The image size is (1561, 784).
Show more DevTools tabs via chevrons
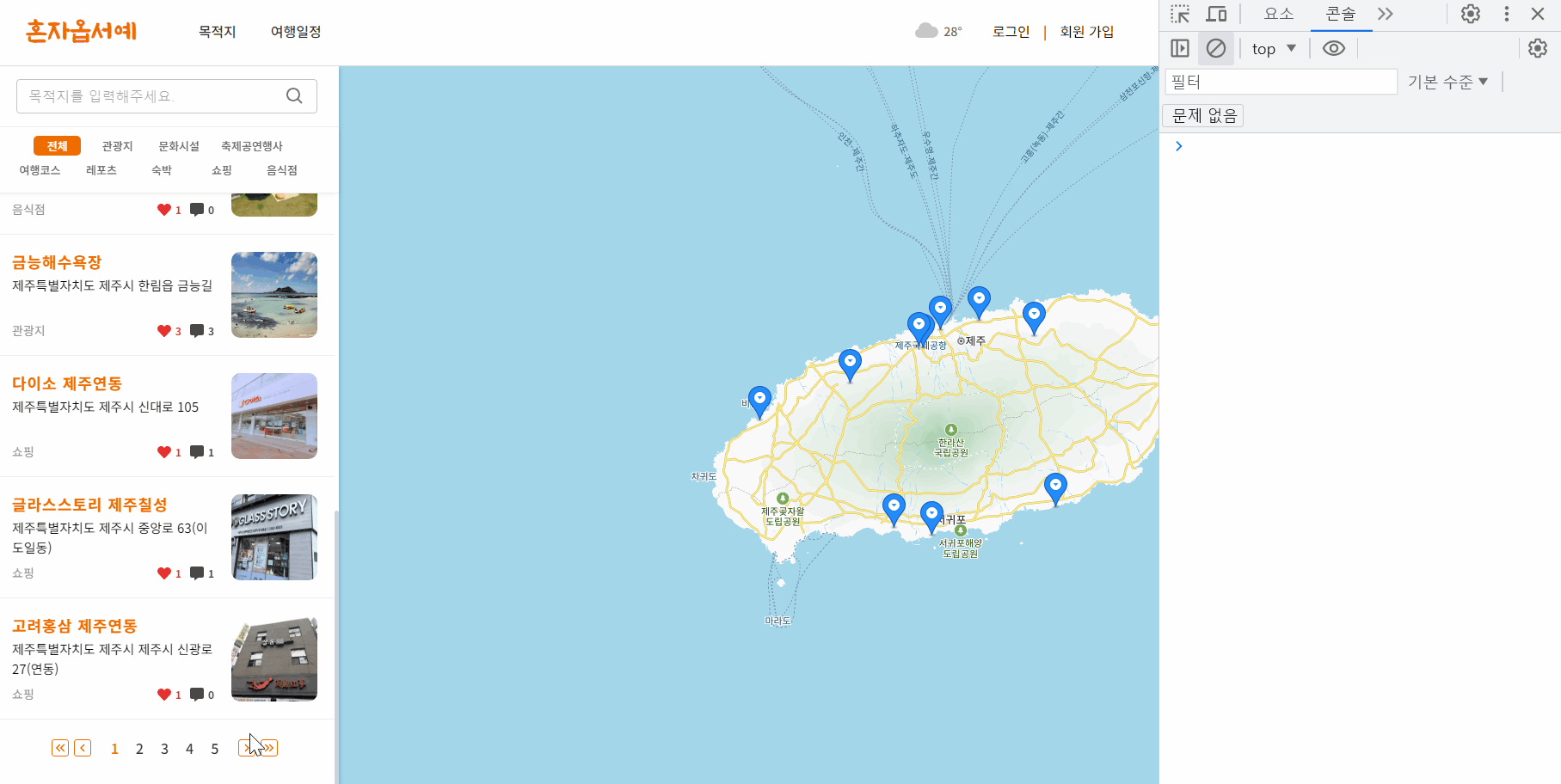pos(1385,14)
